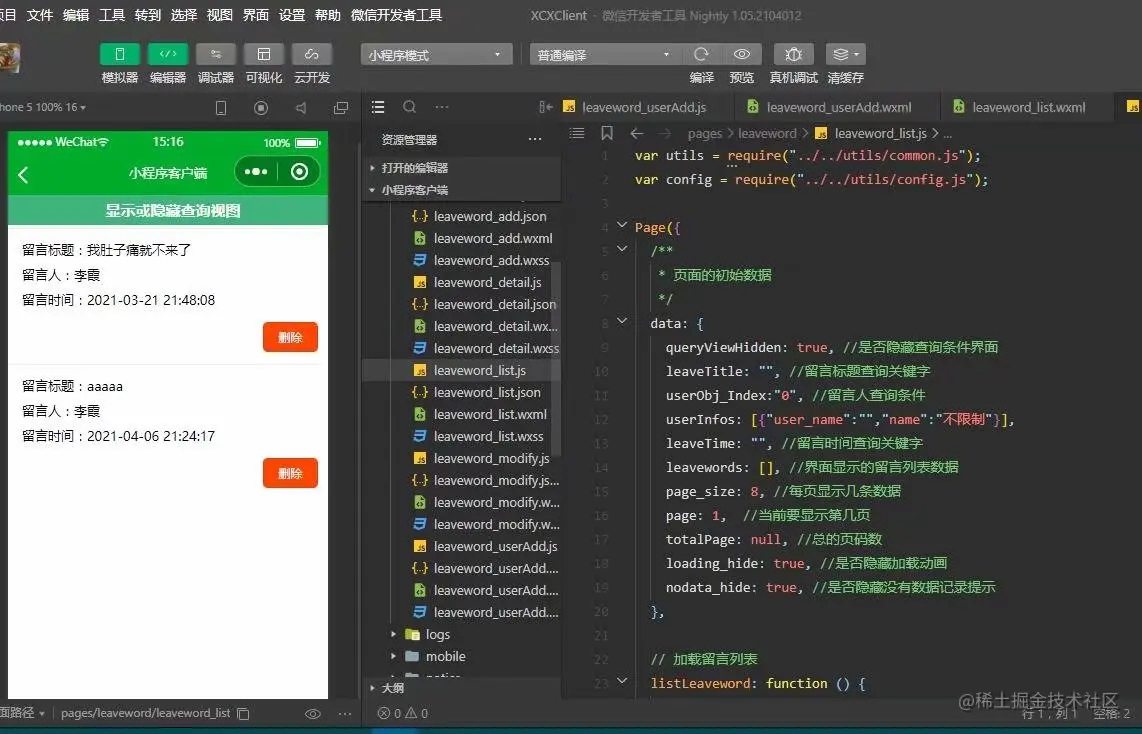This screenshot has width=1142, height=734.
Task: Expand the mobile folder
Action: 445,656
